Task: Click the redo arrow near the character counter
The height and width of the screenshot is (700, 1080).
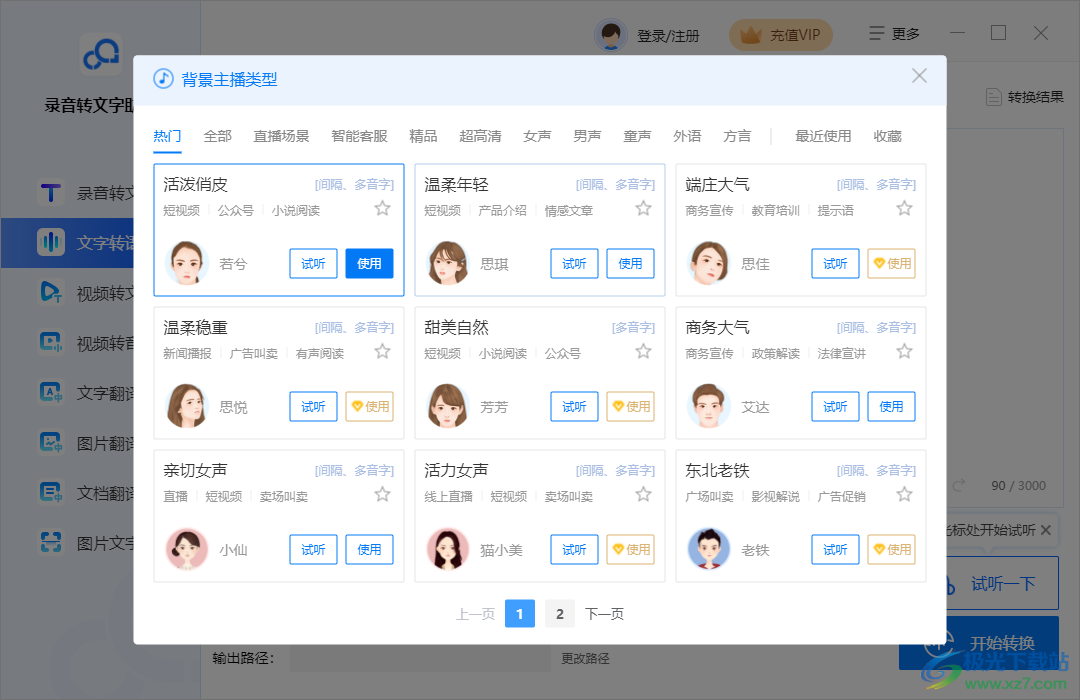Action: pos(959,485)
